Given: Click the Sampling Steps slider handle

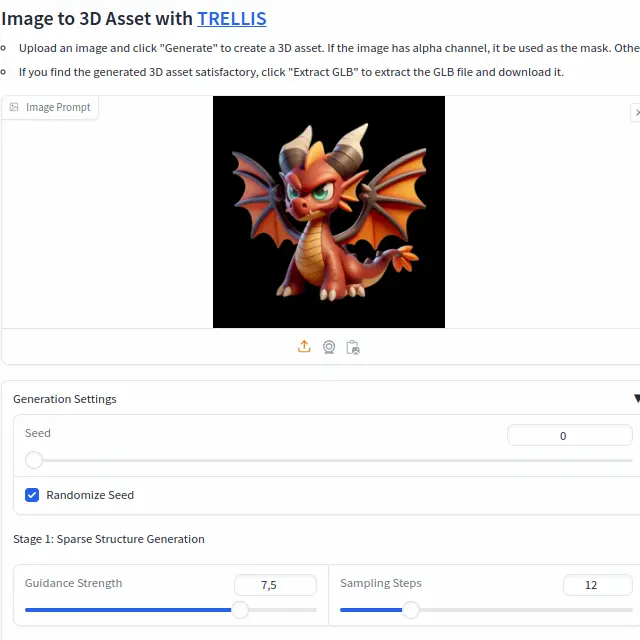Looking at the screenshot, I should 411,610.
